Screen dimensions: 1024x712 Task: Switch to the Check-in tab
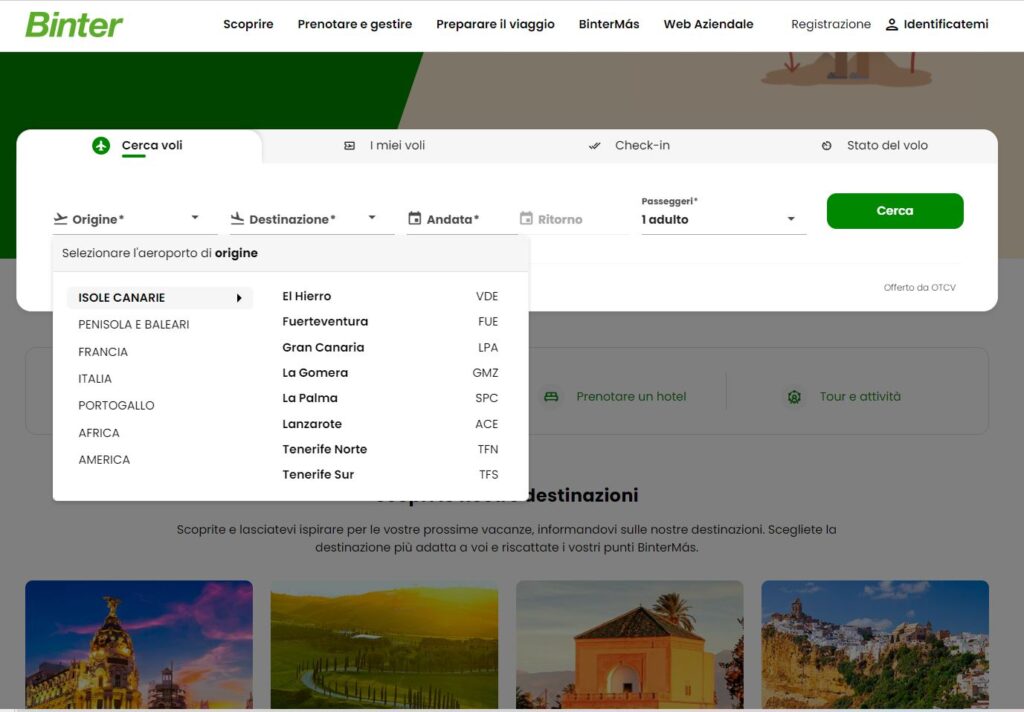(630, 146)
